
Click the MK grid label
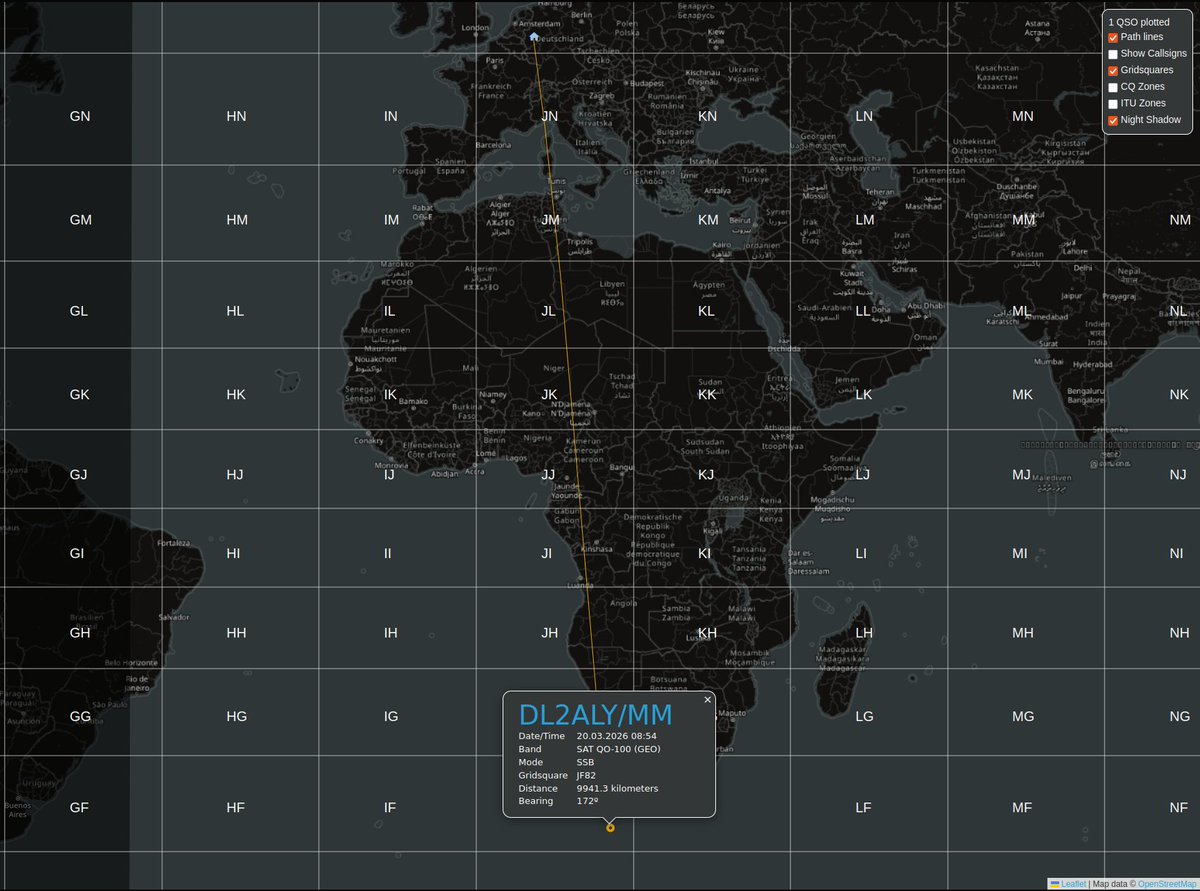[1022, 395]
